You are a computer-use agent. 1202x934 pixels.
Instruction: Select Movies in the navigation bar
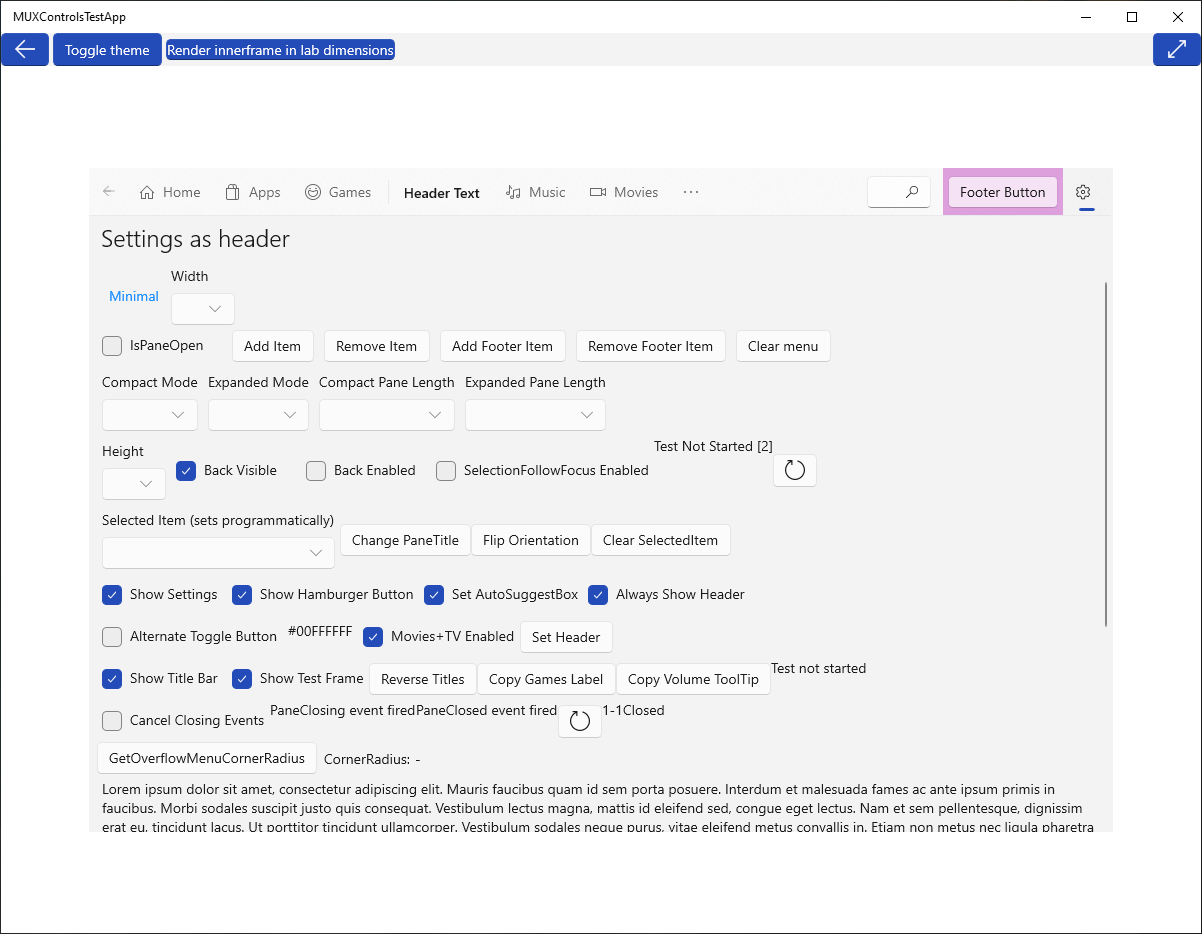[623, 192]
